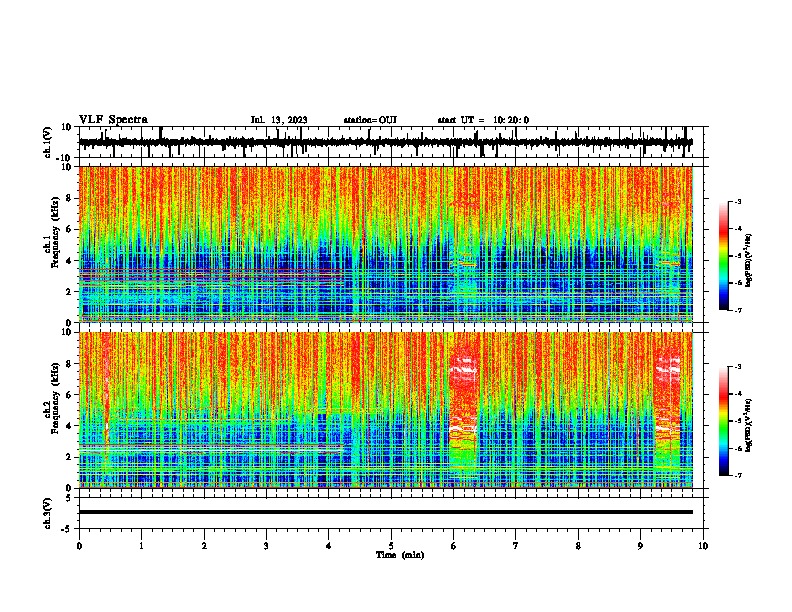Click the time axis tick label "8"
The width and height of the screenshot is (792, 612).
click(578, 546)
